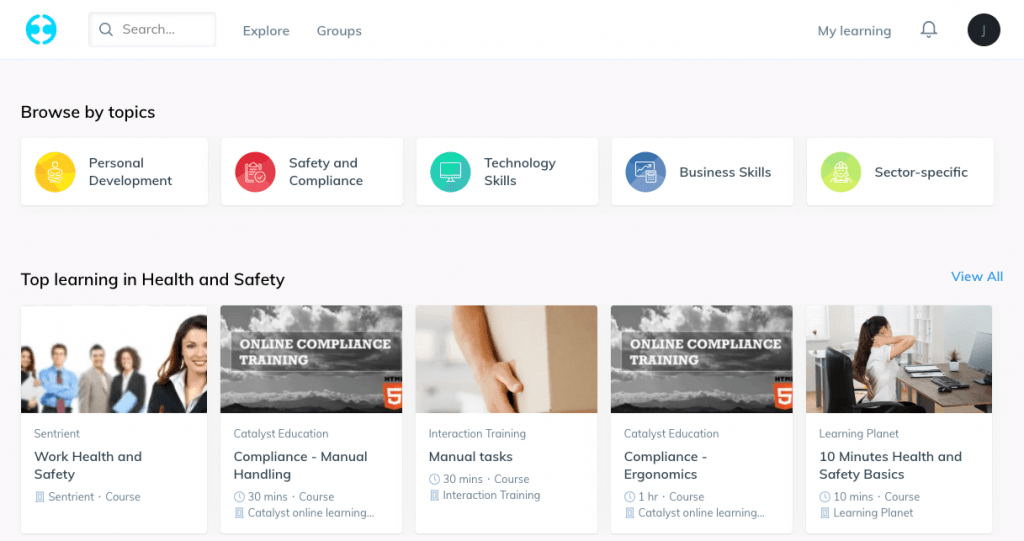
Task: Click Catalyst online learning text under Ergonomics
Action: click(x=701, y=513)
